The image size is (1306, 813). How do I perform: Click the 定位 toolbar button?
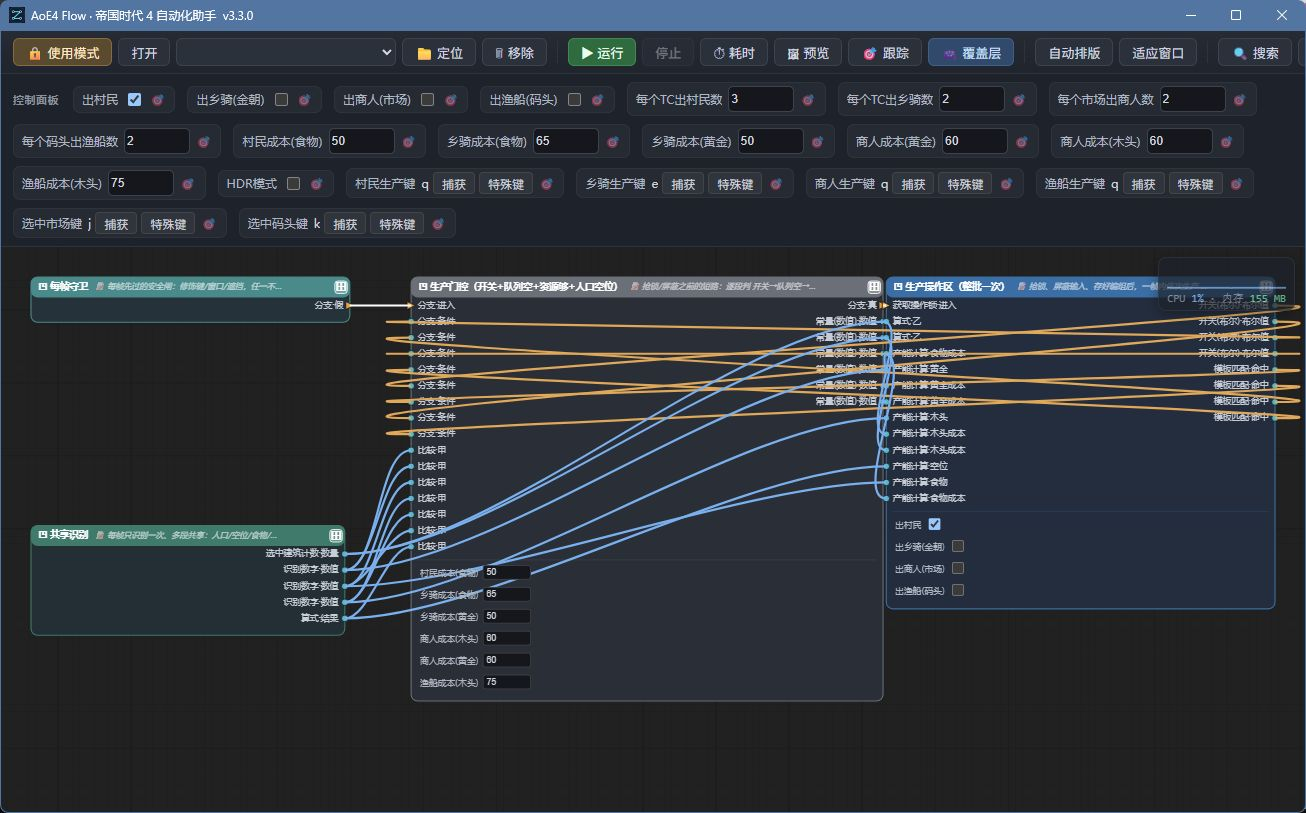(439, 53)
